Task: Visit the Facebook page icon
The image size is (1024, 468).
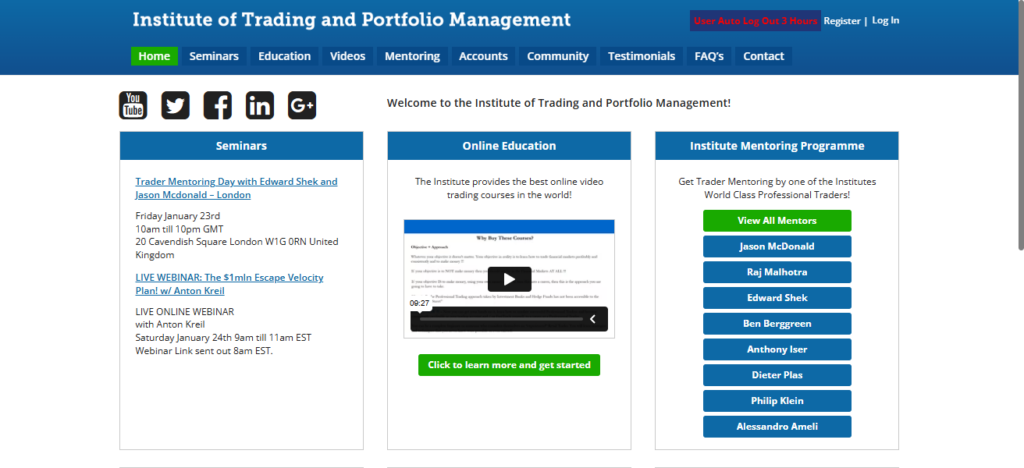Action: [217, 104]
